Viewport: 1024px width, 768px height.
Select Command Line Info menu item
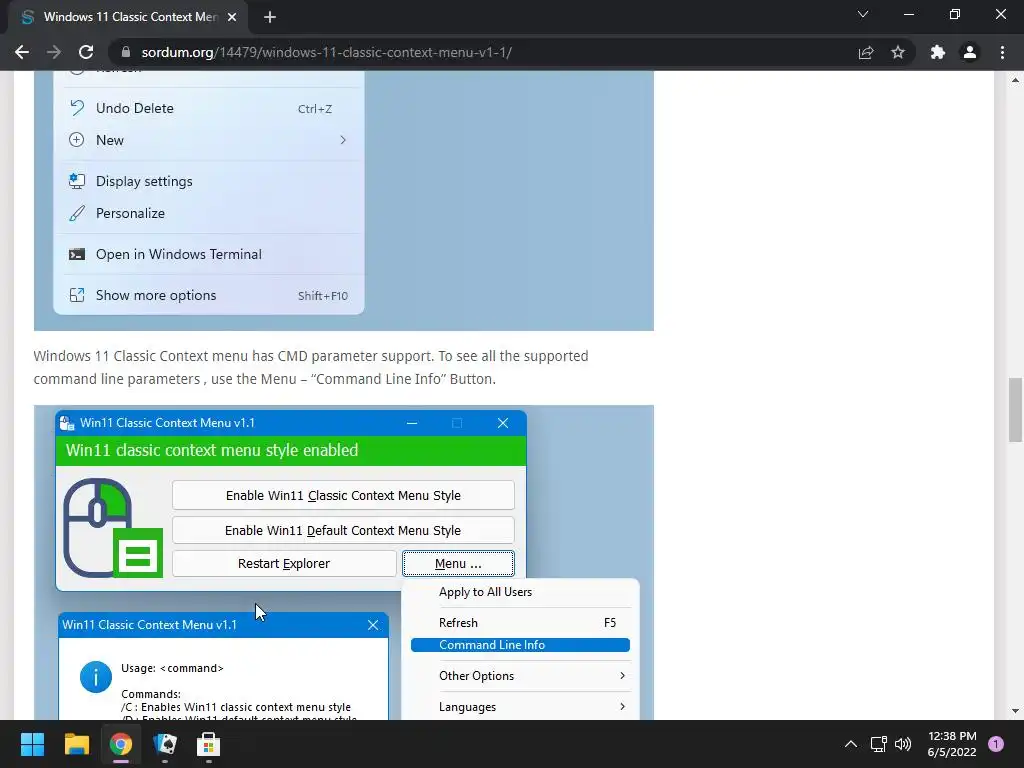pos(520,645)
